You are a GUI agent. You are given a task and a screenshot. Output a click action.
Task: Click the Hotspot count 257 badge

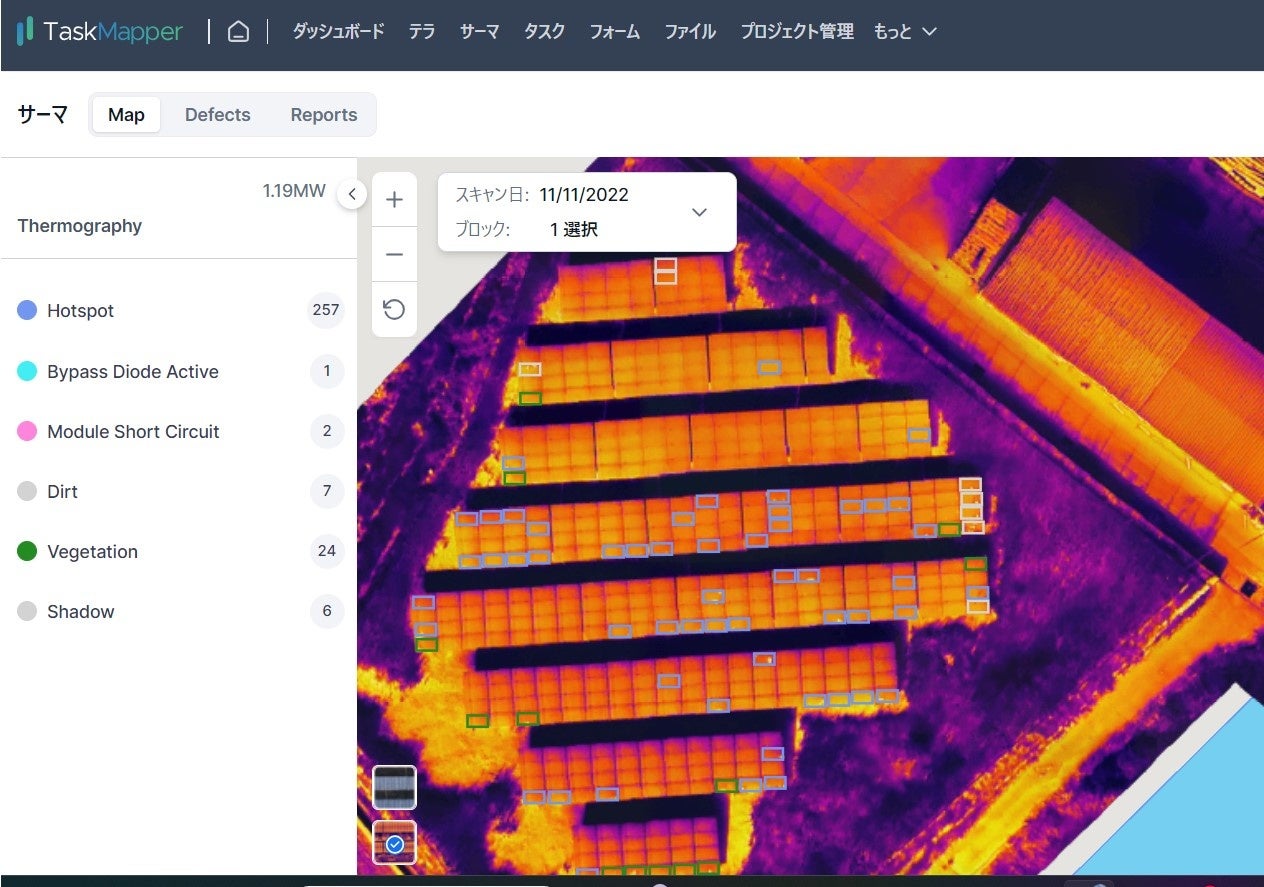click(x=326, y=310)
